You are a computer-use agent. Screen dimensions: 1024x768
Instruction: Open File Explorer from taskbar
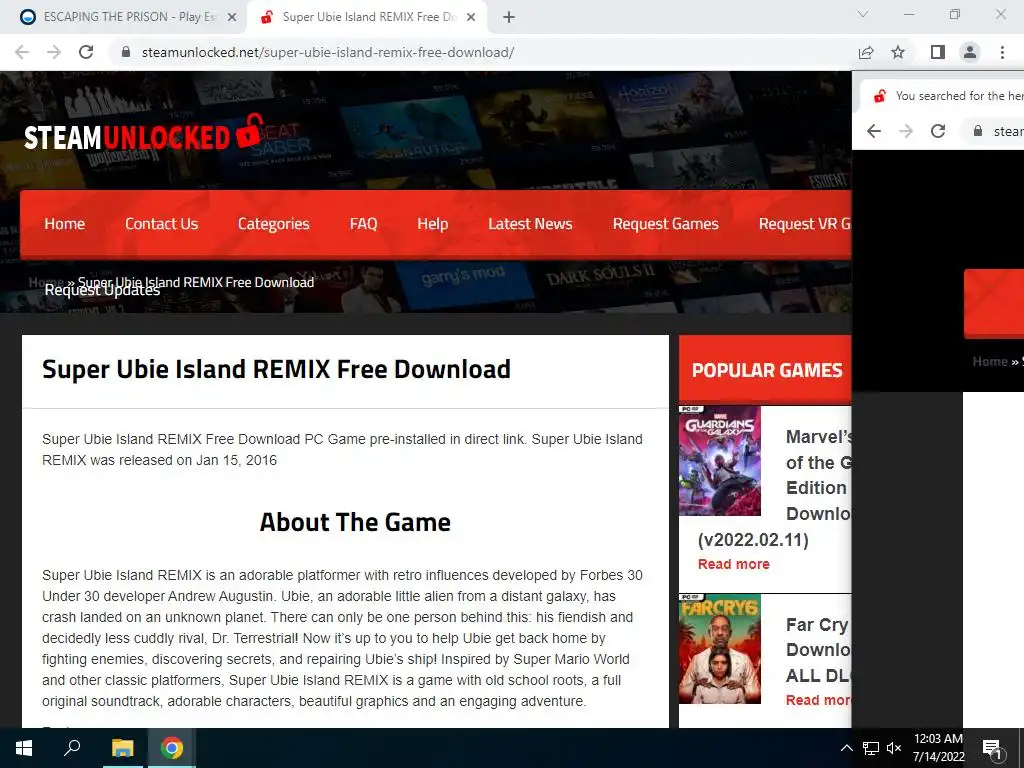point(122,748)
